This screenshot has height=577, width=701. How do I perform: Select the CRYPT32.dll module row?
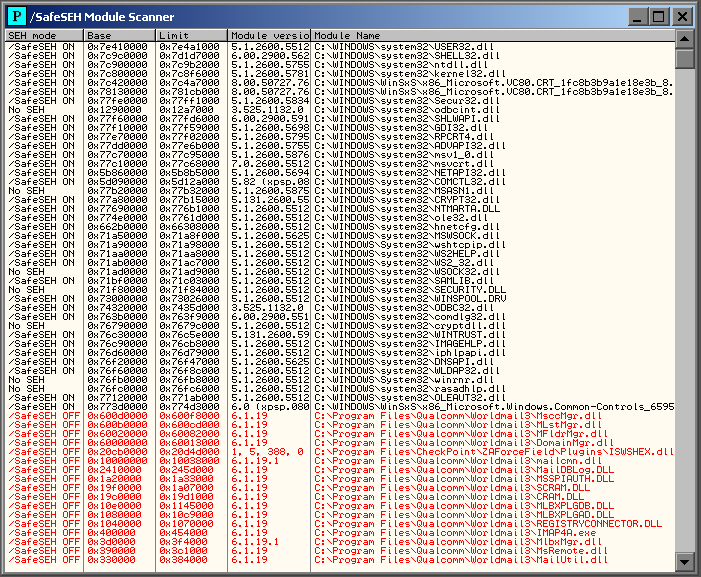340,199
